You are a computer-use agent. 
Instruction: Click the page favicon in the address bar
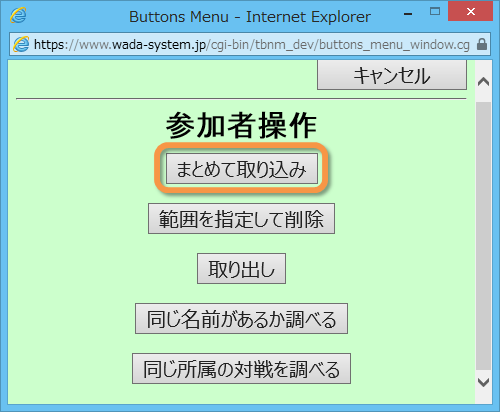point(21,44)
